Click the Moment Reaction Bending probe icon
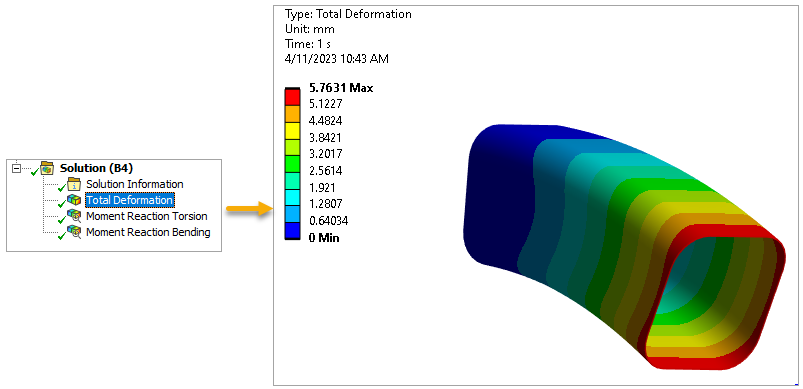Viewport: 803px width, 389px height. pyautogui.click(x=74, y=232)
